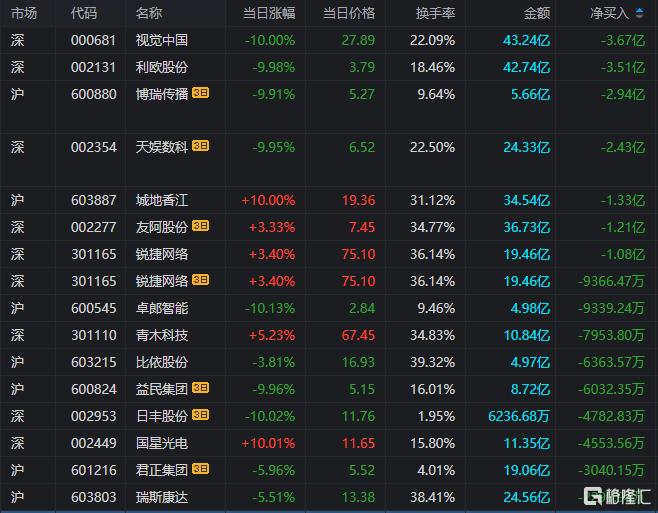Open the 比依股份 stock name
658x513 pixels.
click(x=162, y=362)
